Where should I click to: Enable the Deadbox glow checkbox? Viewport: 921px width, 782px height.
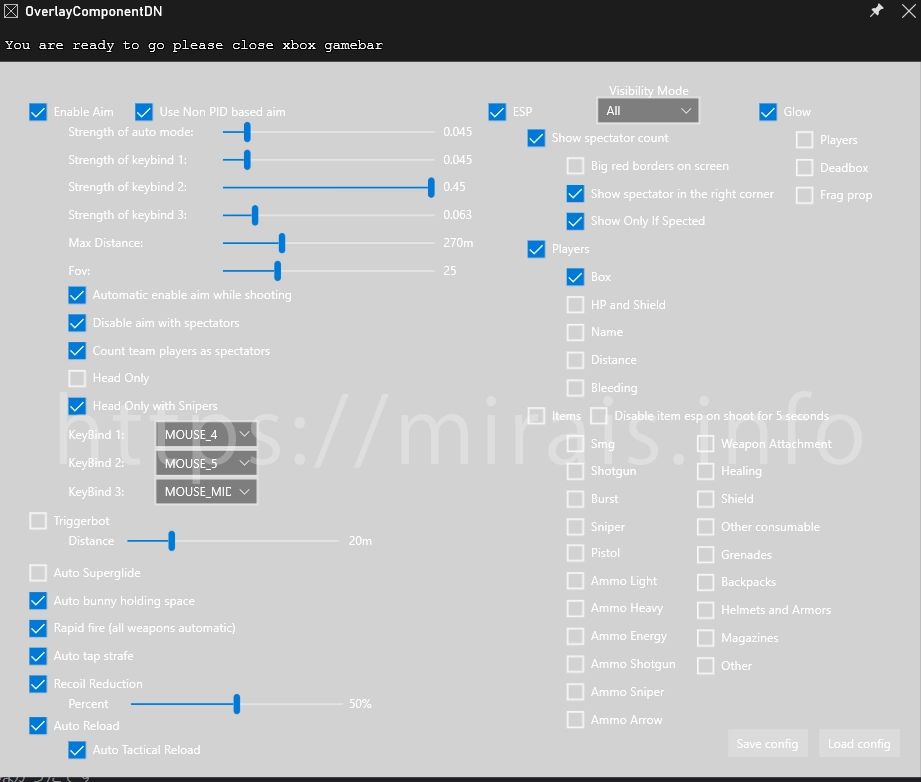[805, 168]
